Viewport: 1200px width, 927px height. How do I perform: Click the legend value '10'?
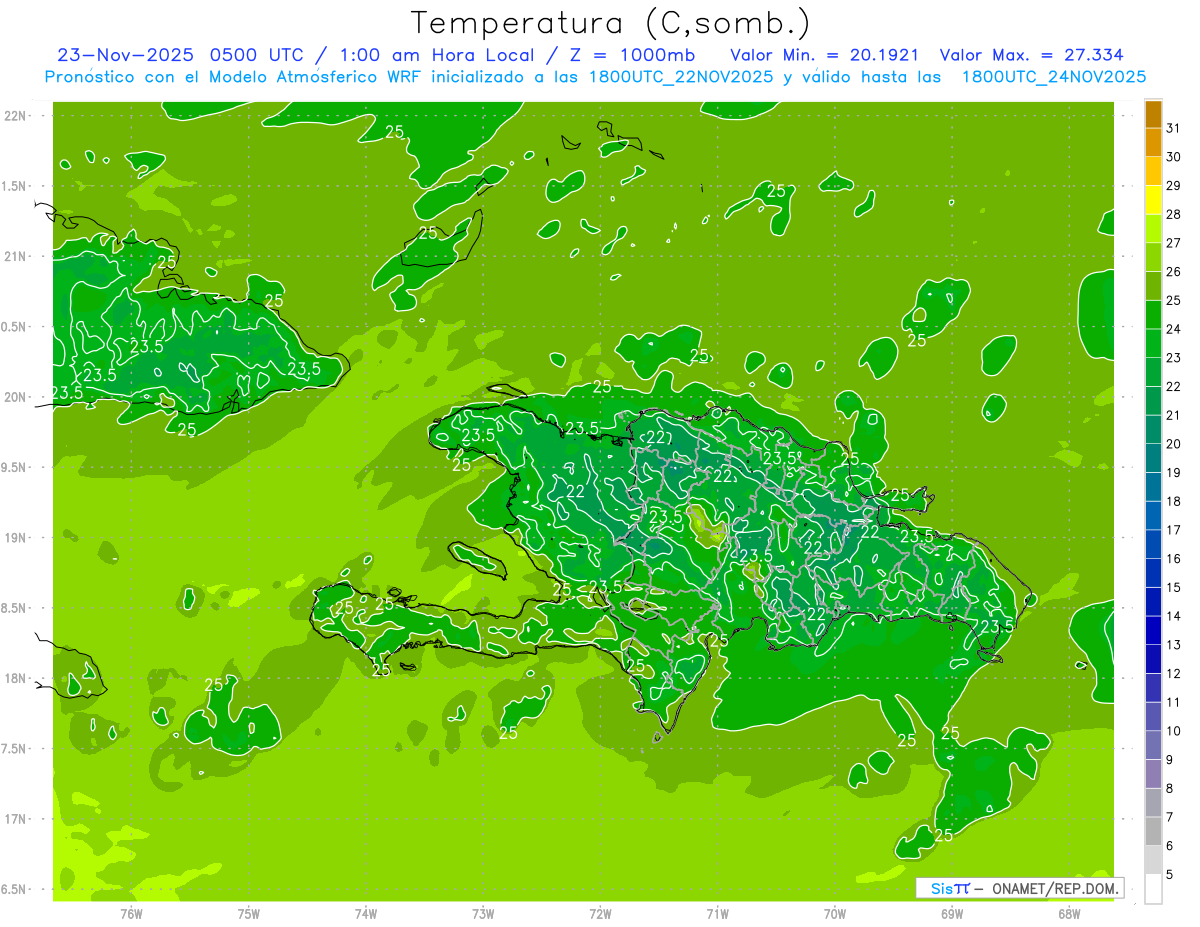coord(1174,731)
